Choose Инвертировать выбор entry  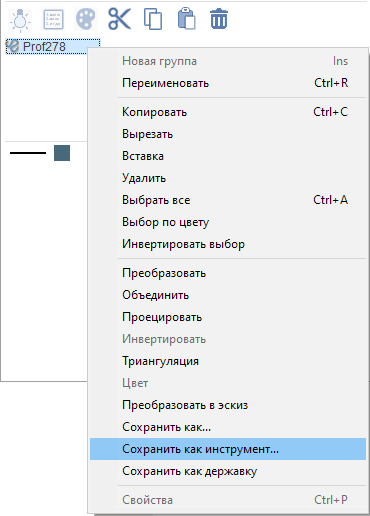pos(228,244)
